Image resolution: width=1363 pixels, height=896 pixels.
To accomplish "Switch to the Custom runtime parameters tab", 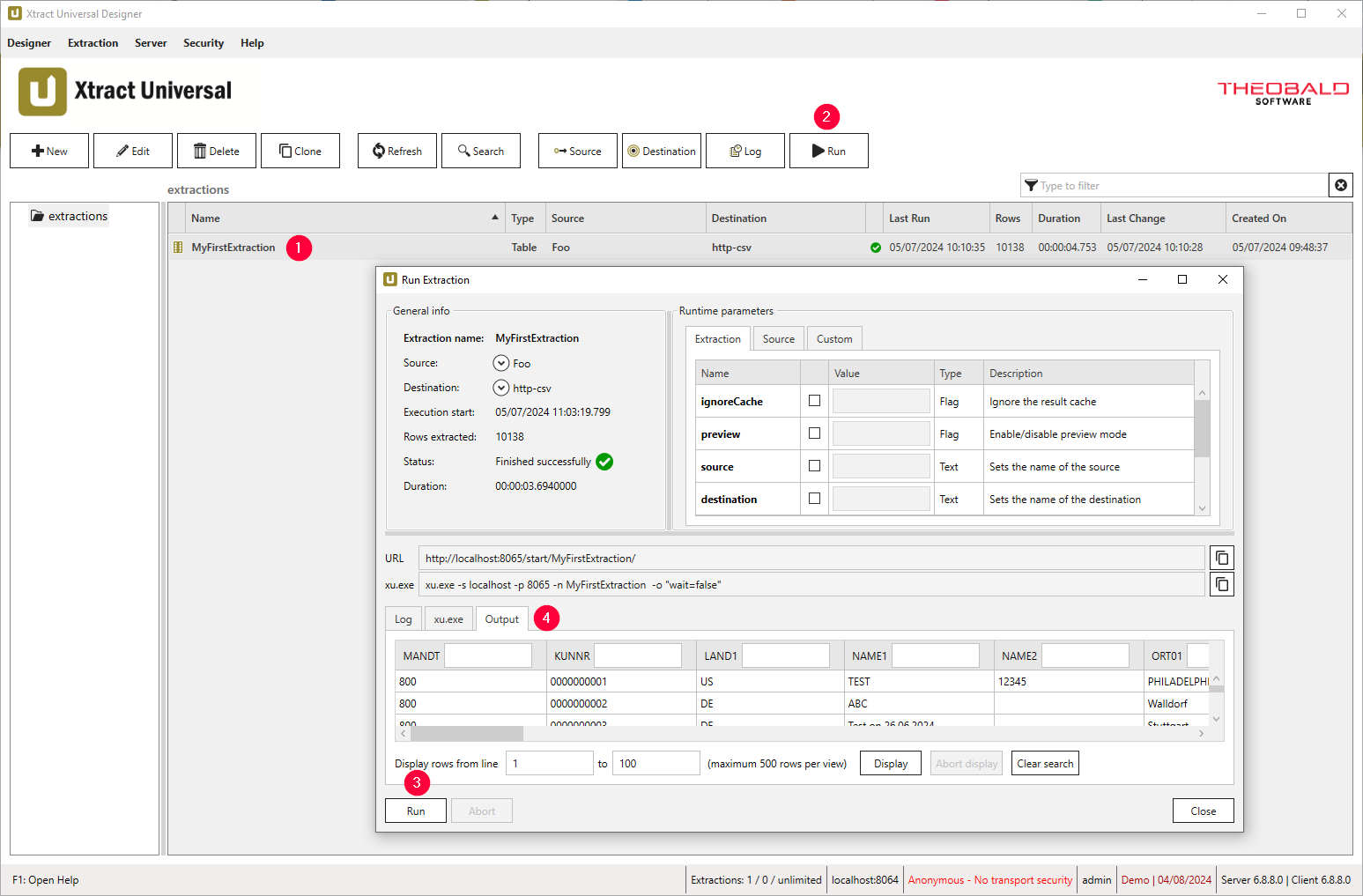I will pyautogui.click(x=834, y=339).
